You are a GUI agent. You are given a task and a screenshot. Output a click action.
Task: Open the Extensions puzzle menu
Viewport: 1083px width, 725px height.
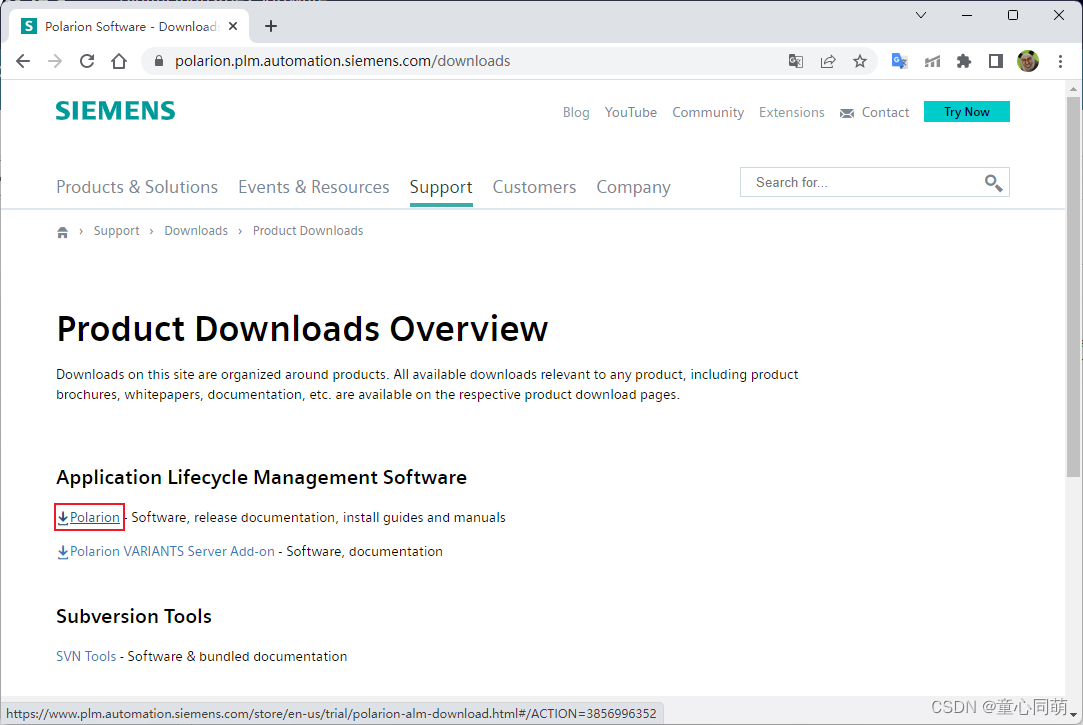pyautogui.click(x=964, y=61)
